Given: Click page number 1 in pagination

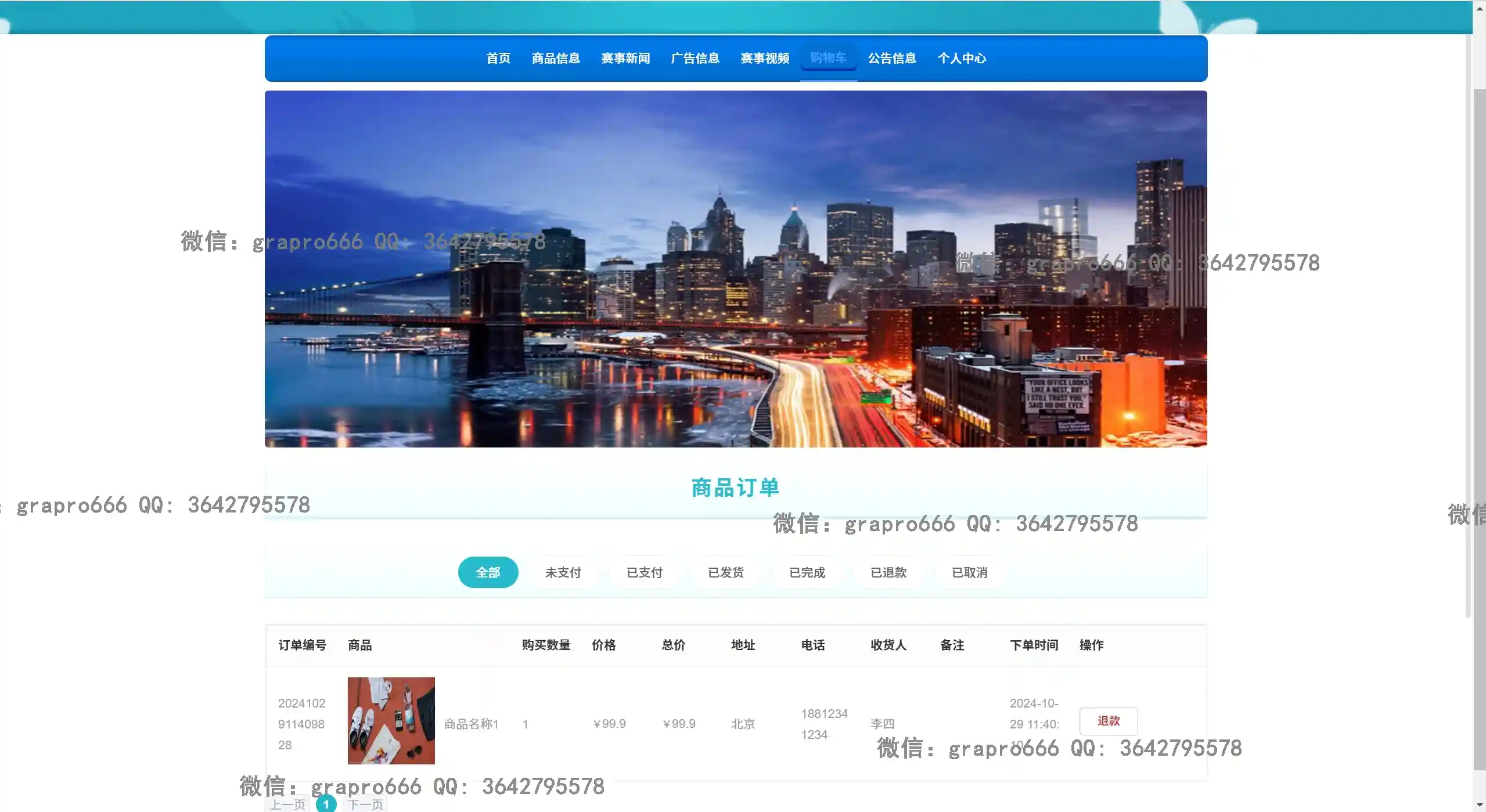Looking at the screenshot, I should click(326, 804).
